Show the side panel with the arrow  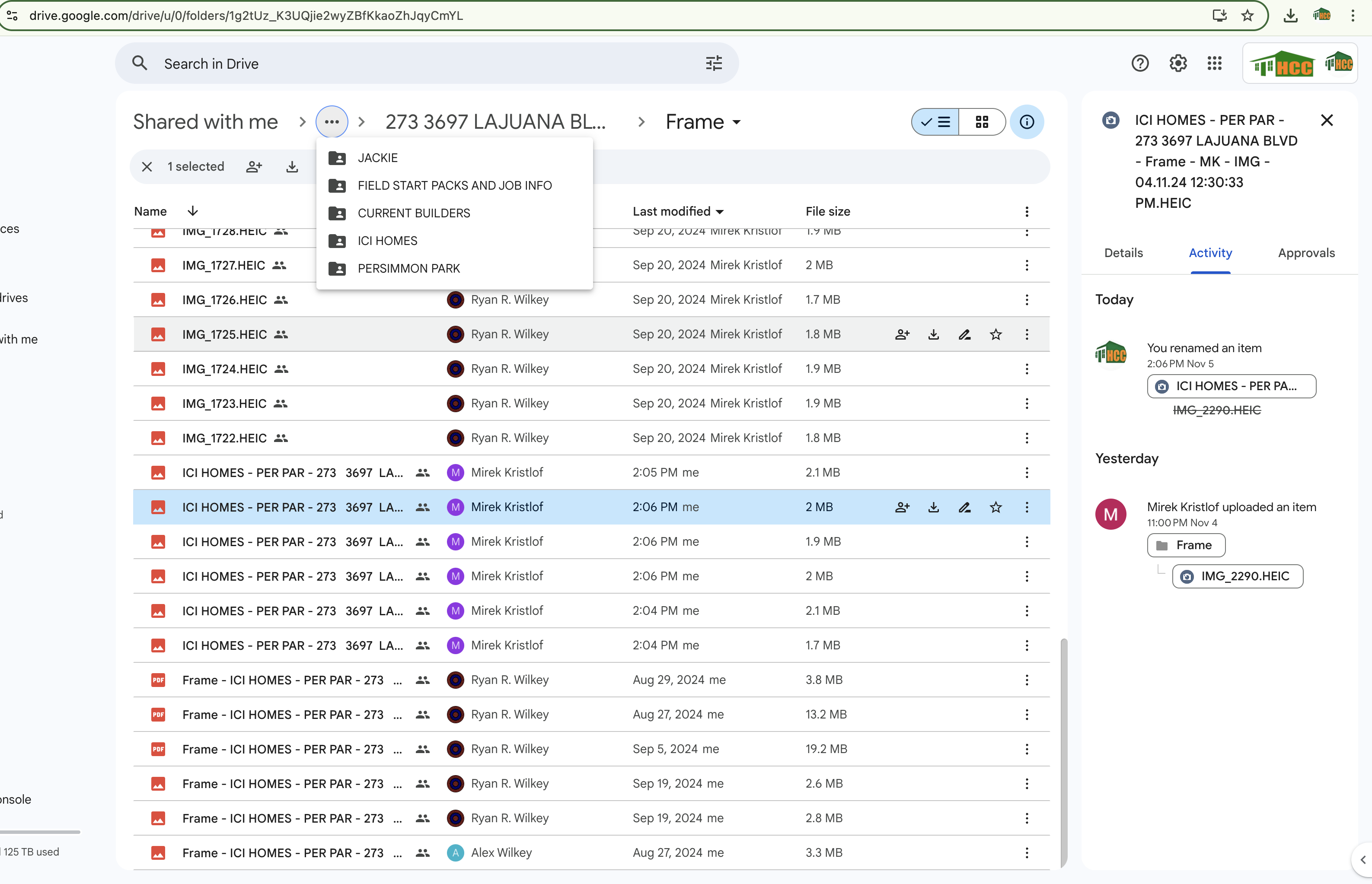(1362, 860)
